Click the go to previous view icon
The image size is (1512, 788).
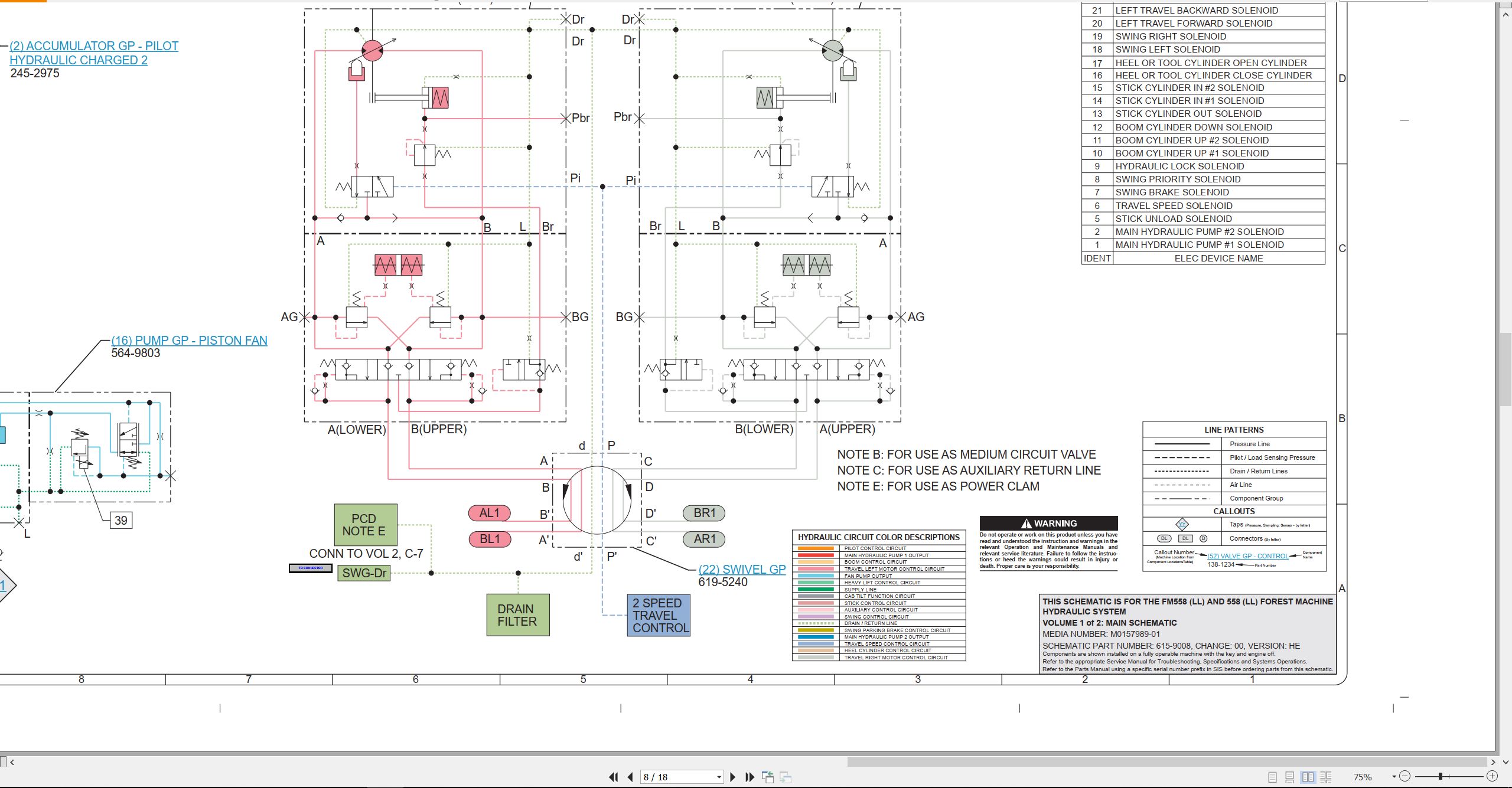coord(768,777)
